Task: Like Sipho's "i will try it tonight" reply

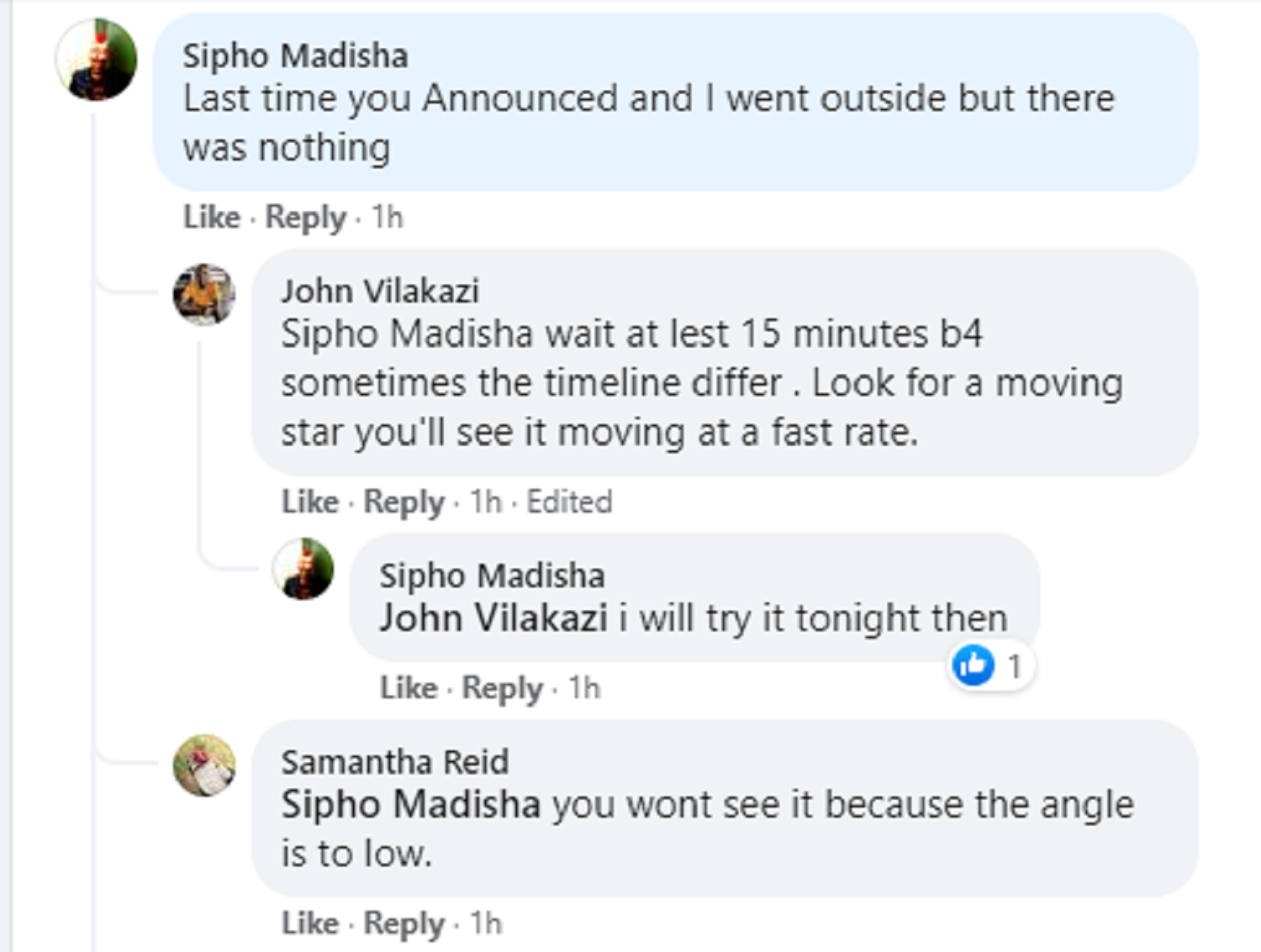Action: [x=408, y=687]
